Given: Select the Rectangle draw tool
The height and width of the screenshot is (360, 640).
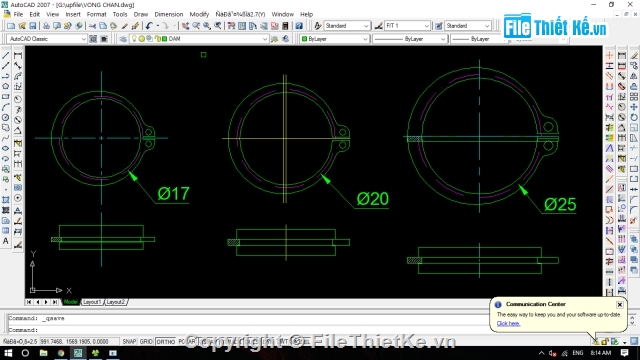Looking at the screenshot, I should coord(6,97).
